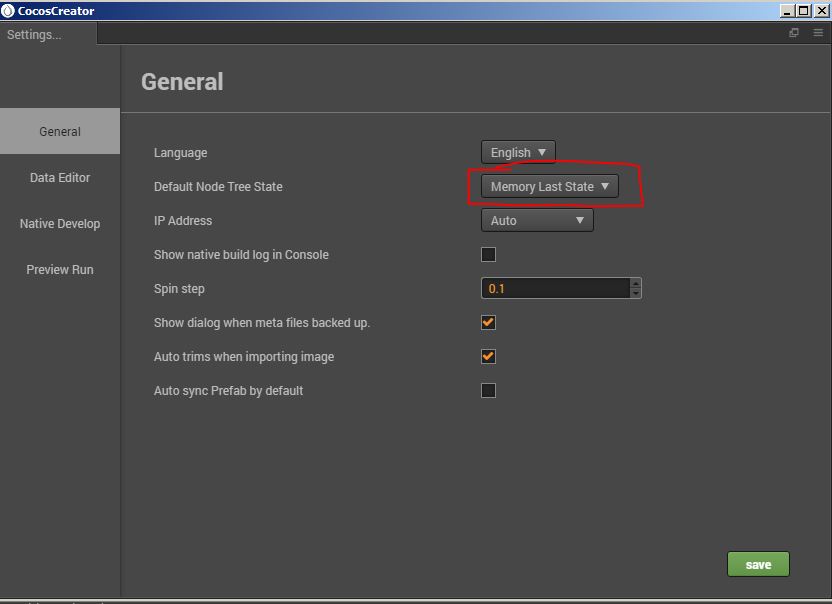
Task: Open the Language dropdown
Action: 518,153
